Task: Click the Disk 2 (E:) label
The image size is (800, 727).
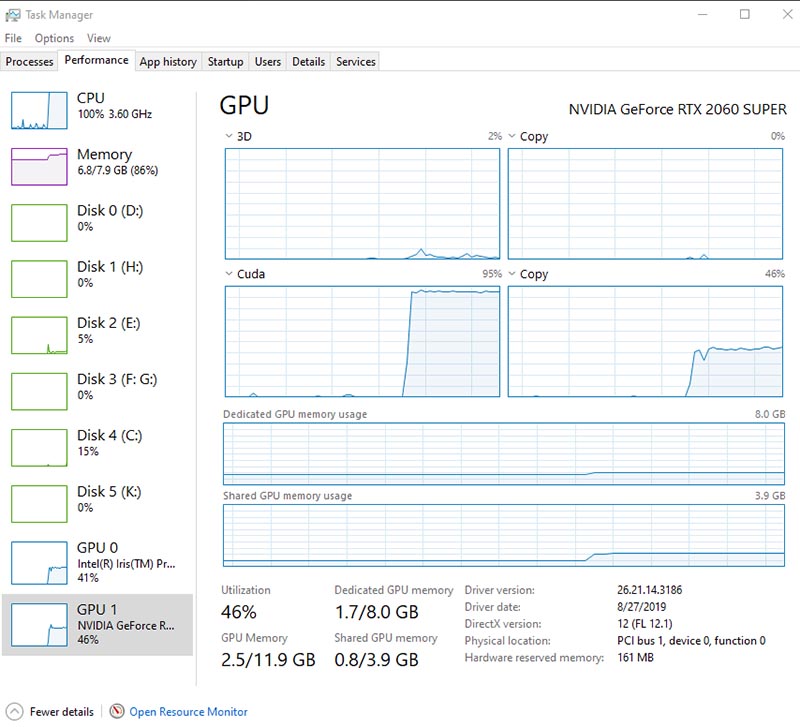Action: tap(109, 323)
